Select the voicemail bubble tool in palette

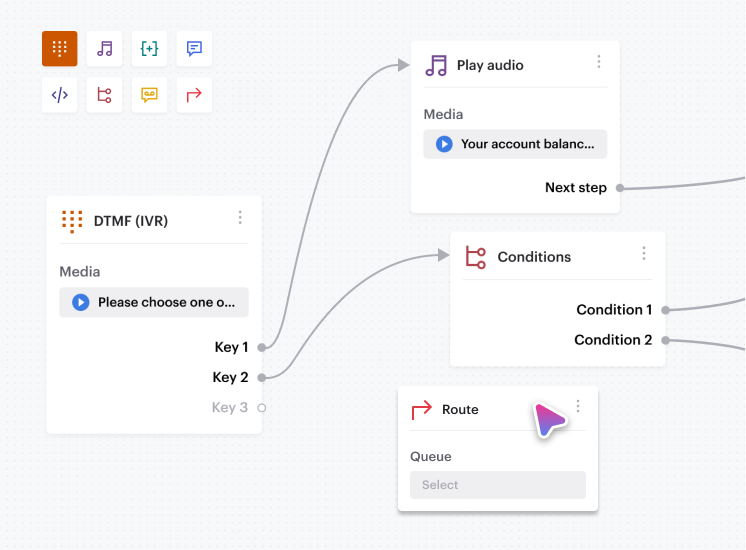[149, 95]
